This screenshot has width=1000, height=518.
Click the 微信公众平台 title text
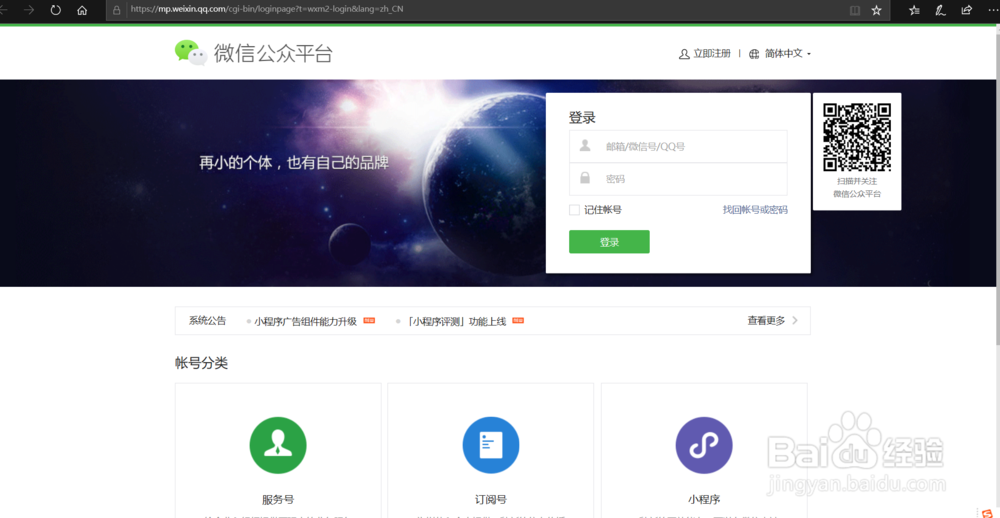pyautogui.click(x=273, y=54)
